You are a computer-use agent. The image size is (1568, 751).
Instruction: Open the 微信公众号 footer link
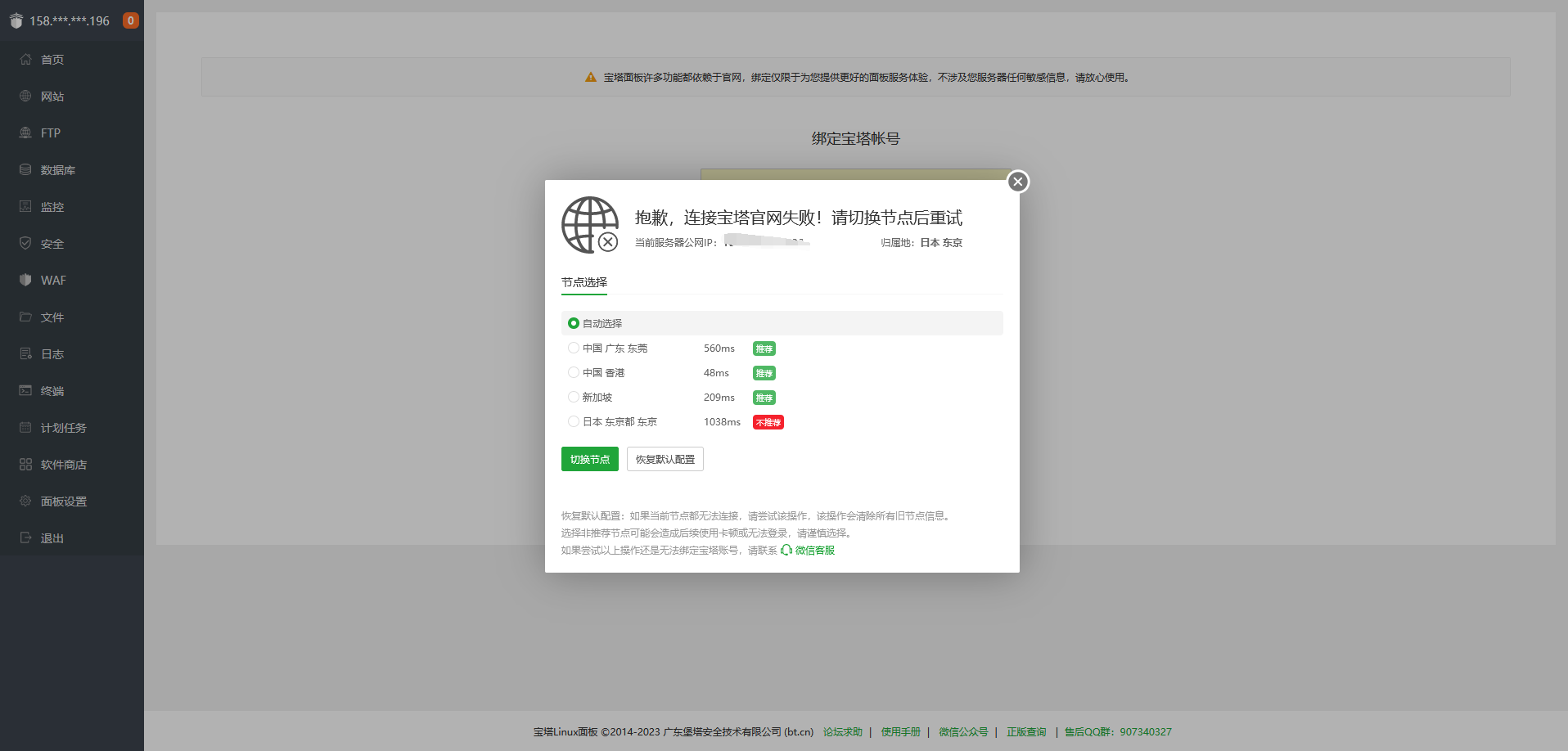[963, 732]
